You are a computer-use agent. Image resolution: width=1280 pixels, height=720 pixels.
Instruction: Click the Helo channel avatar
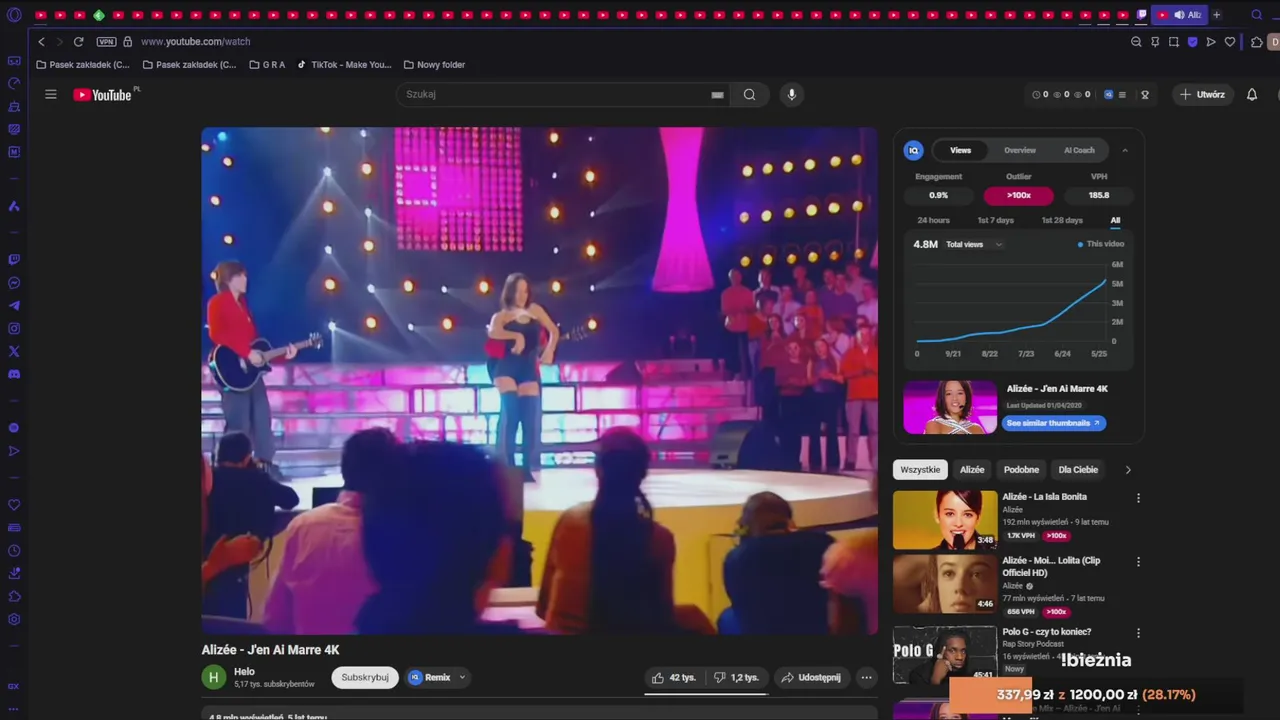(214, 677)
